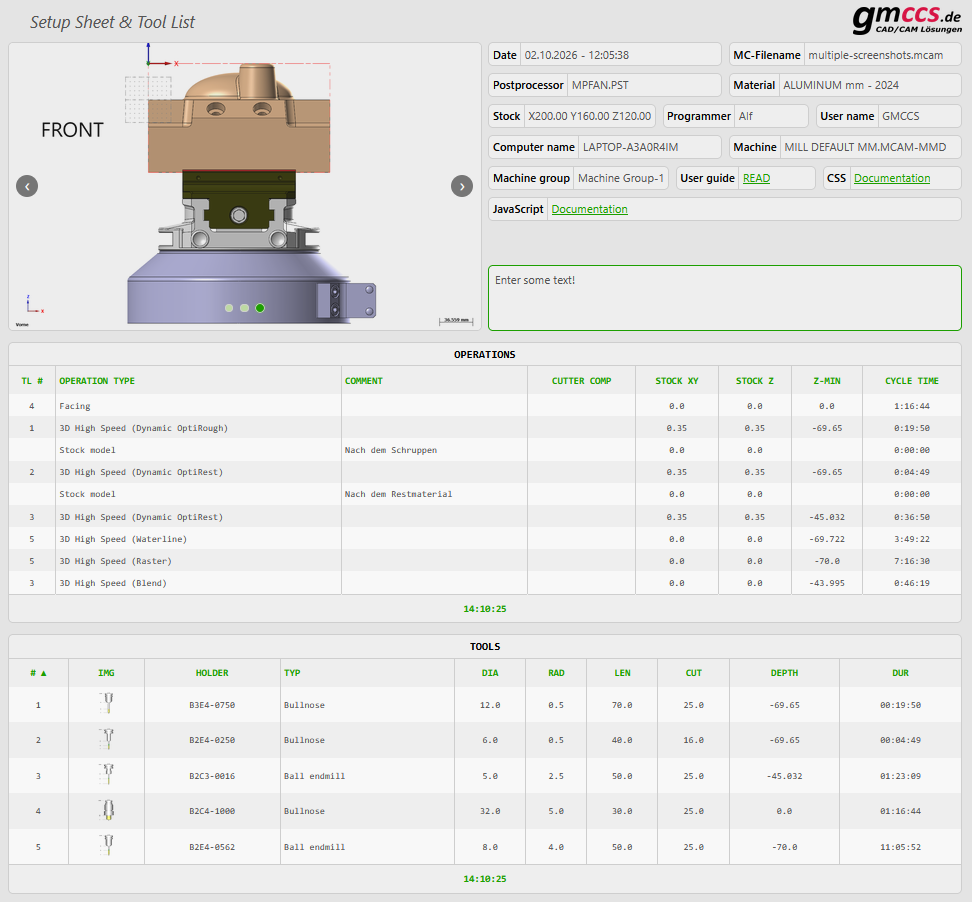The height and width of the screenshot is (902, 972).
Task: Click holder B3E4-0750
Action: (x=212, y=705)
